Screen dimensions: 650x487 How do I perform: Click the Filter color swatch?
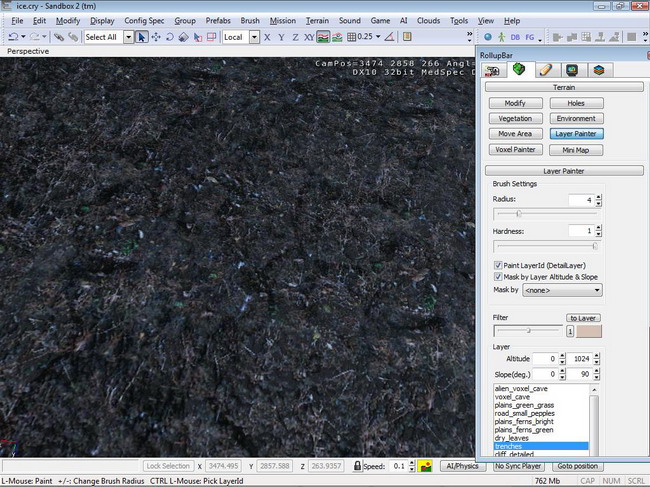[589, 331]
